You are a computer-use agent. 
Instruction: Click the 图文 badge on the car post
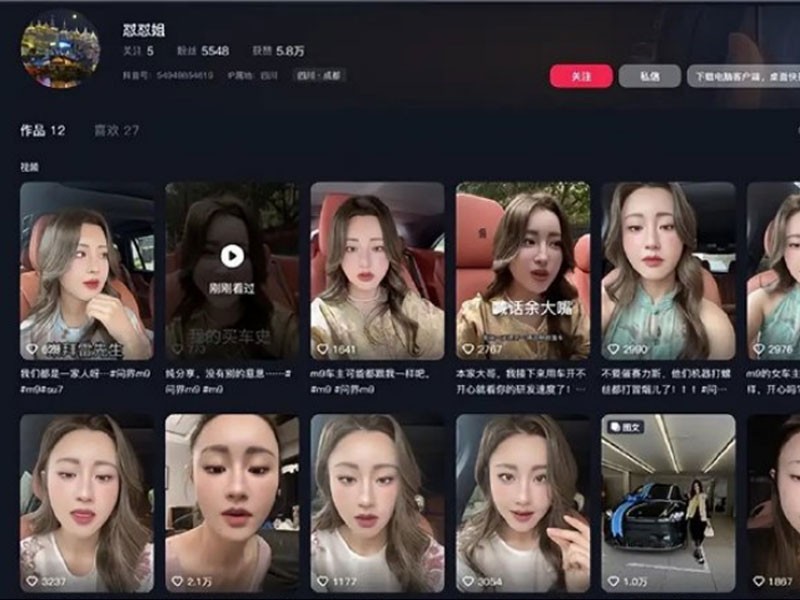[x=626, y=426]
